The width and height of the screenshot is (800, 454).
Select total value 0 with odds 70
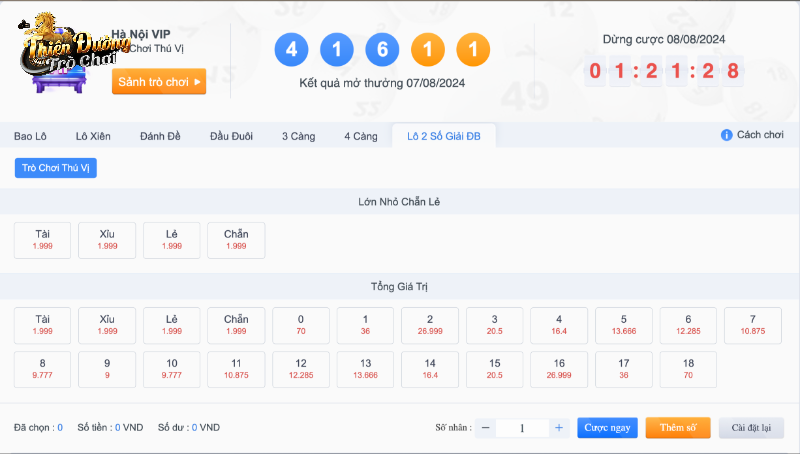tap(301, 325)
